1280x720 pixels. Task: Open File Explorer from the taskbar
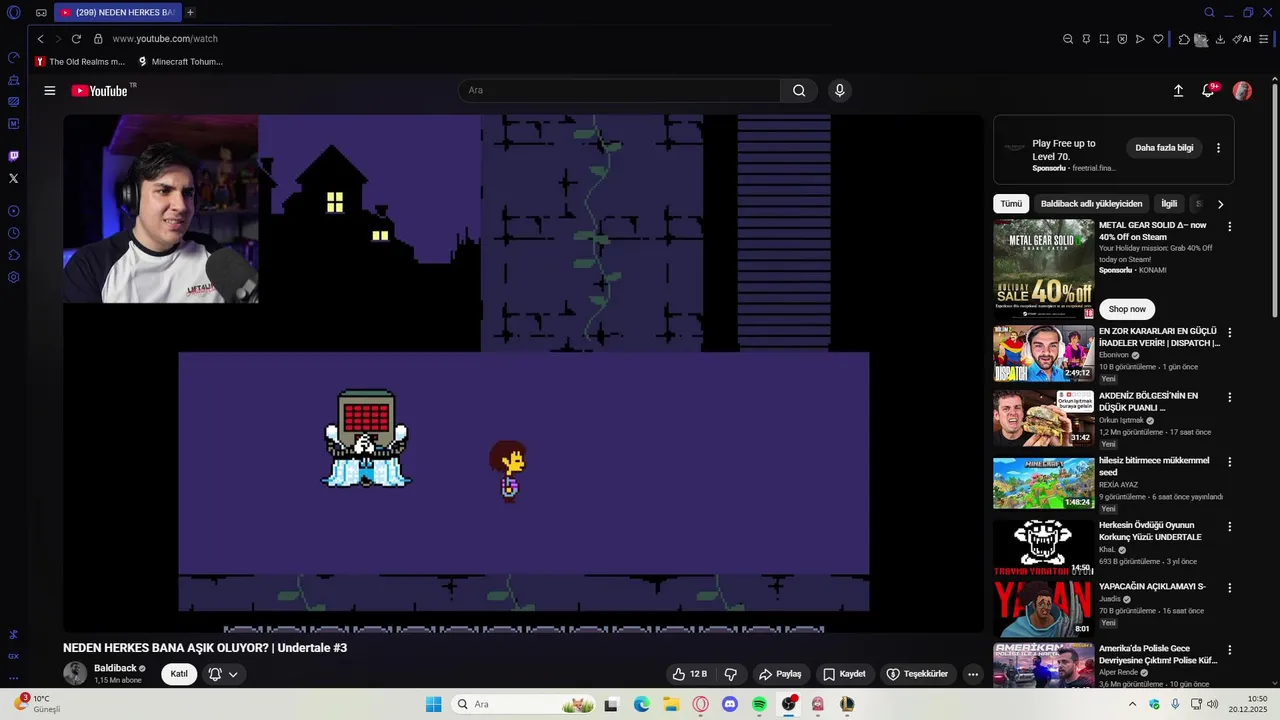pos(671,704)
